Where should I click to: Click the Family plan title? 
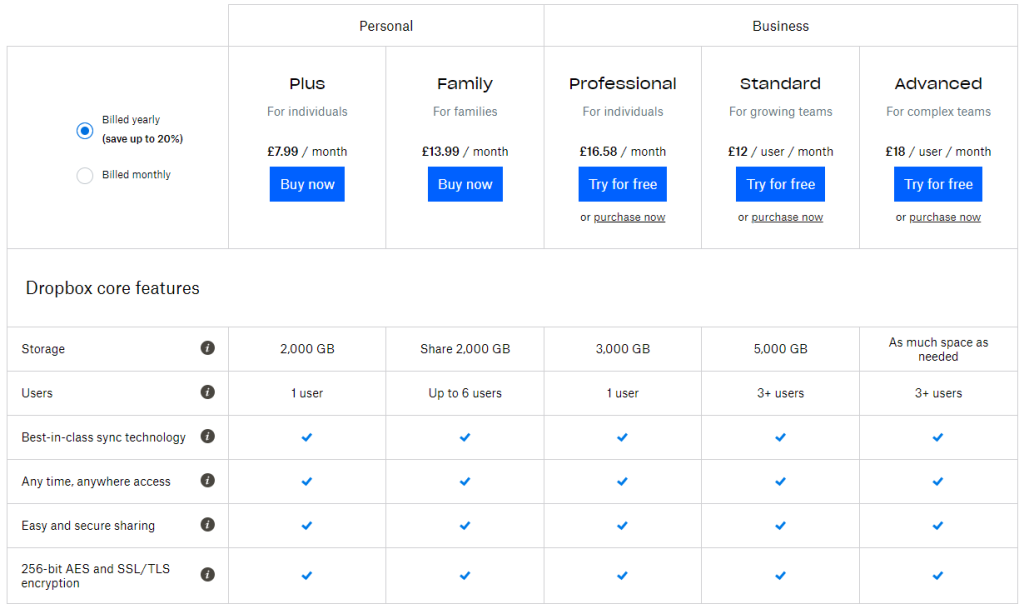(x=465, y=84)
